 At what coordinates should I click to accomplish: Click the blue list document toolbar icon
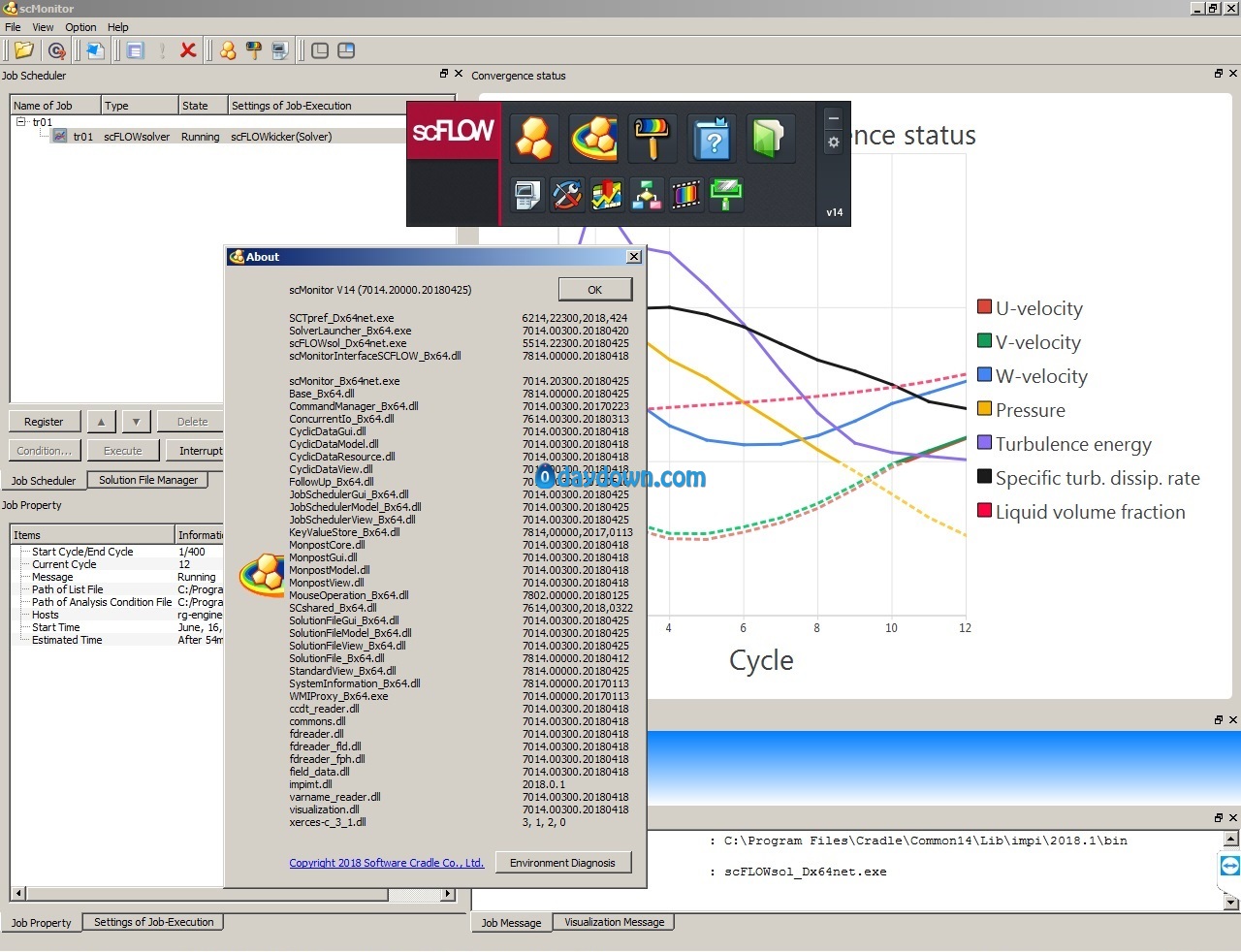click(x=136, y=50)
